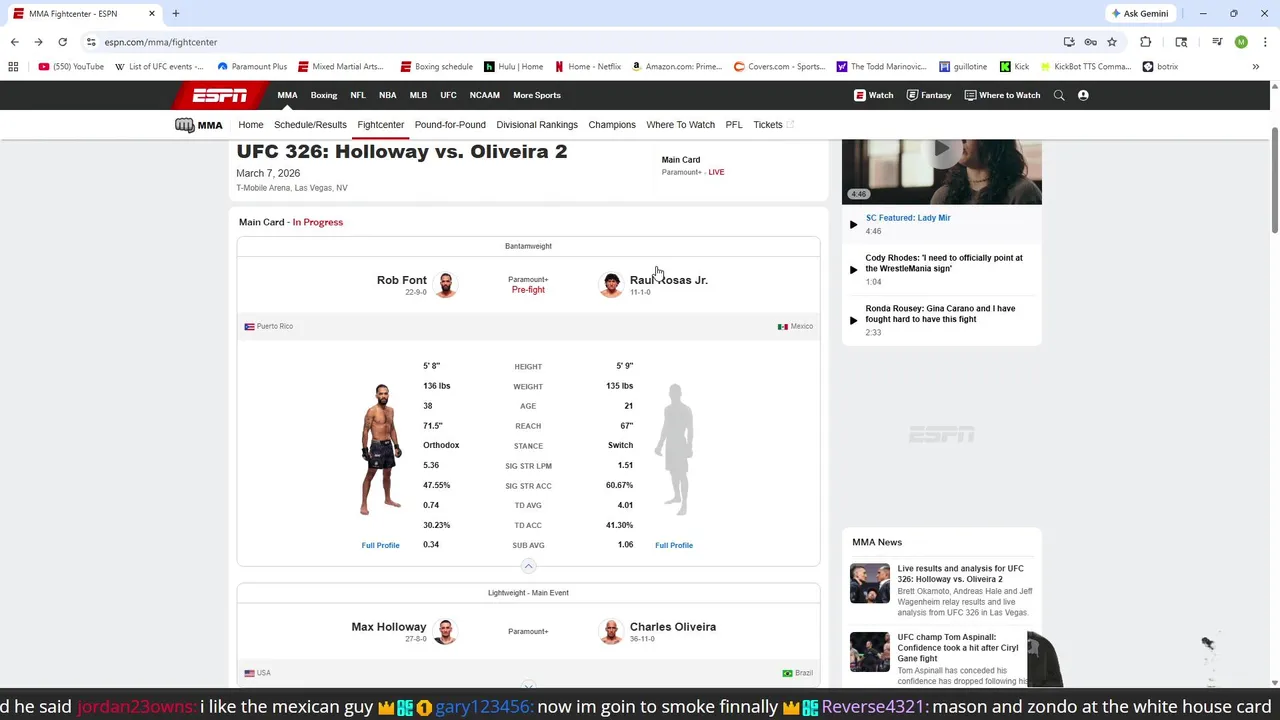Open the PFL tab
The height and width of the screenshot is (720, 1280).
point(734,125)
